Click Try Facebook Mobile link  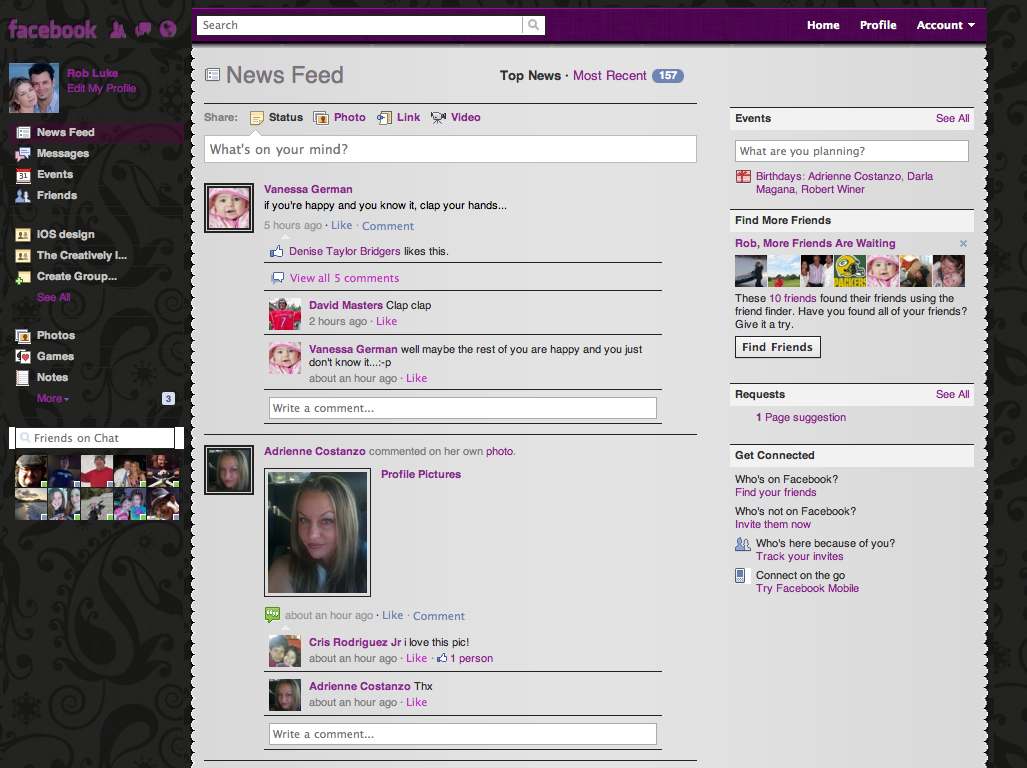(x=807, y=589)
